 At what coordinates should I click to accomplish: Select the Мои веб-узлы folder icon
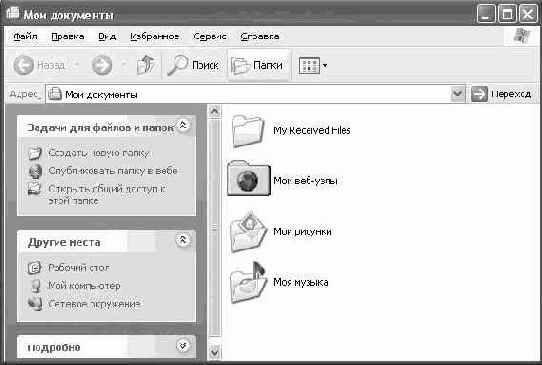249,178
